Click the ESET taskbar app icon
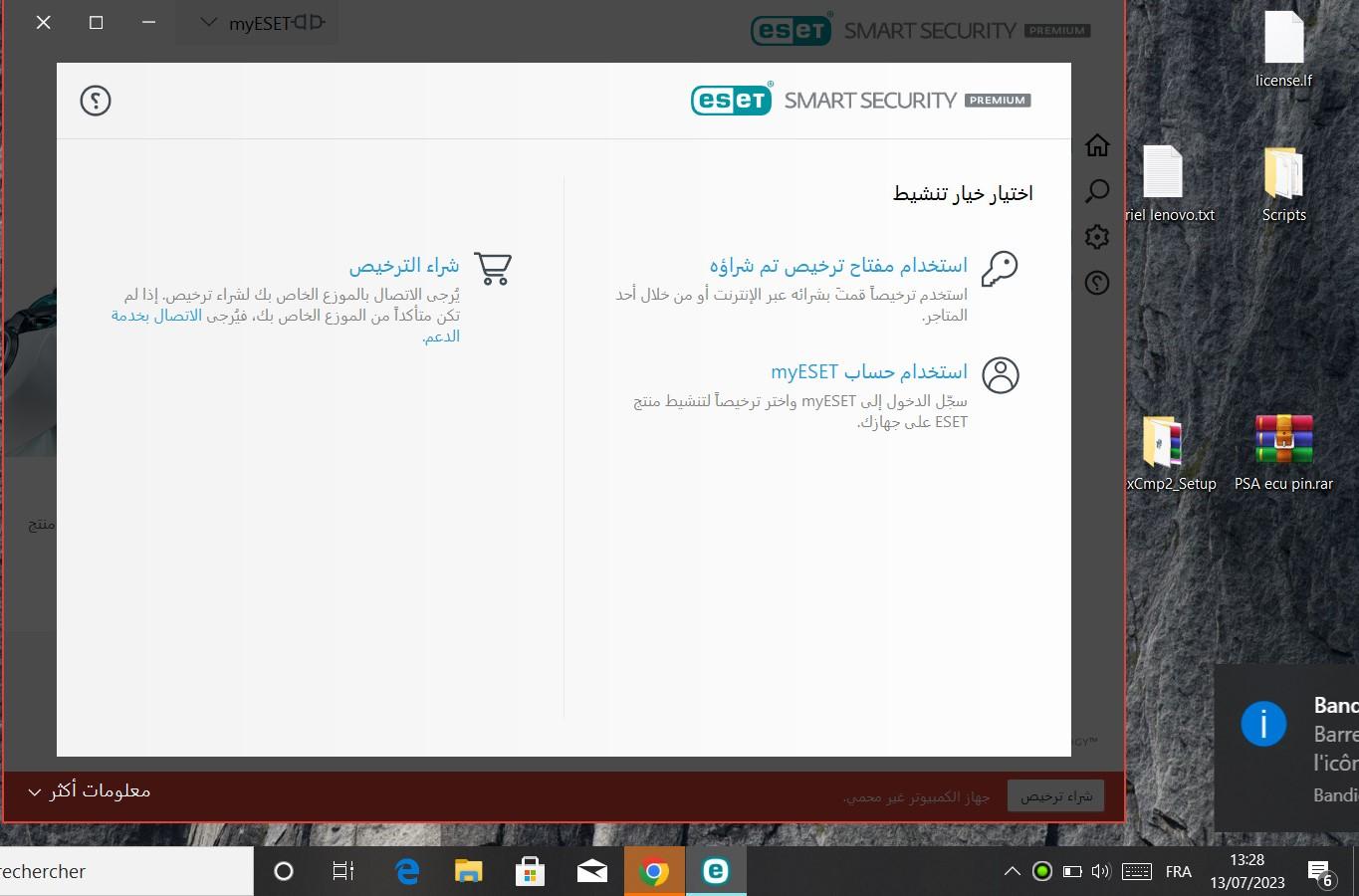 pyautogui.click(x=716, y=871)
